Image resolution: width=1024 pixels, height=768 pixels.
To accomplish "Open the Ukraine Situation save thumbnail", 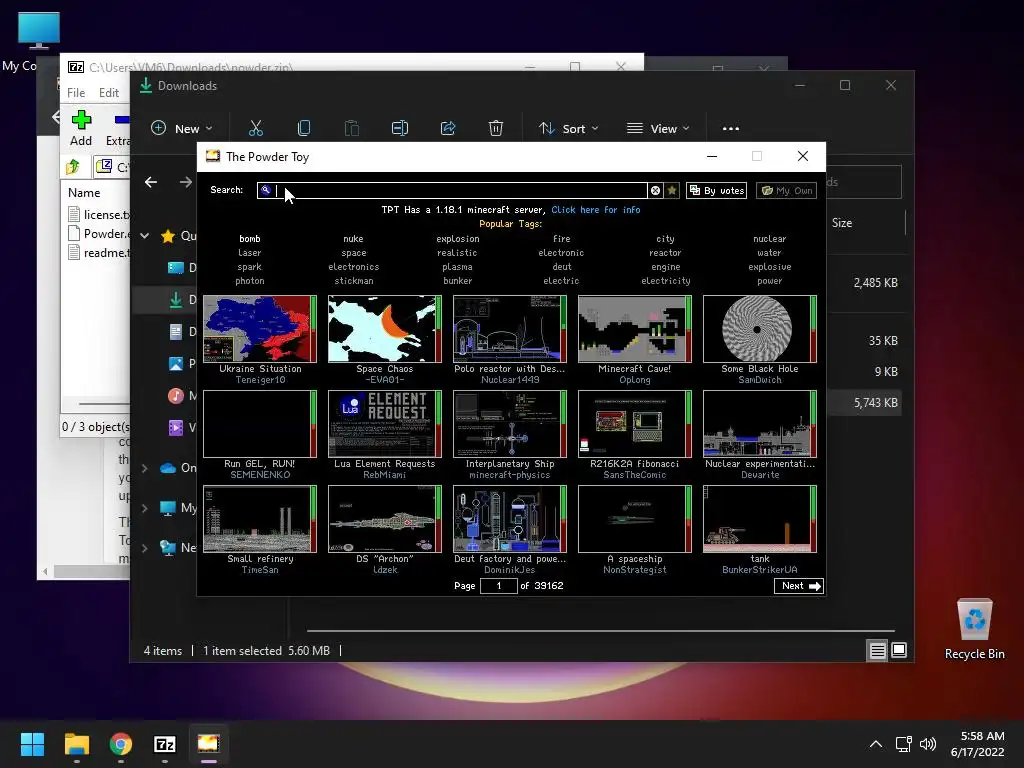I will pyautogui.click(x=260, y=328).
